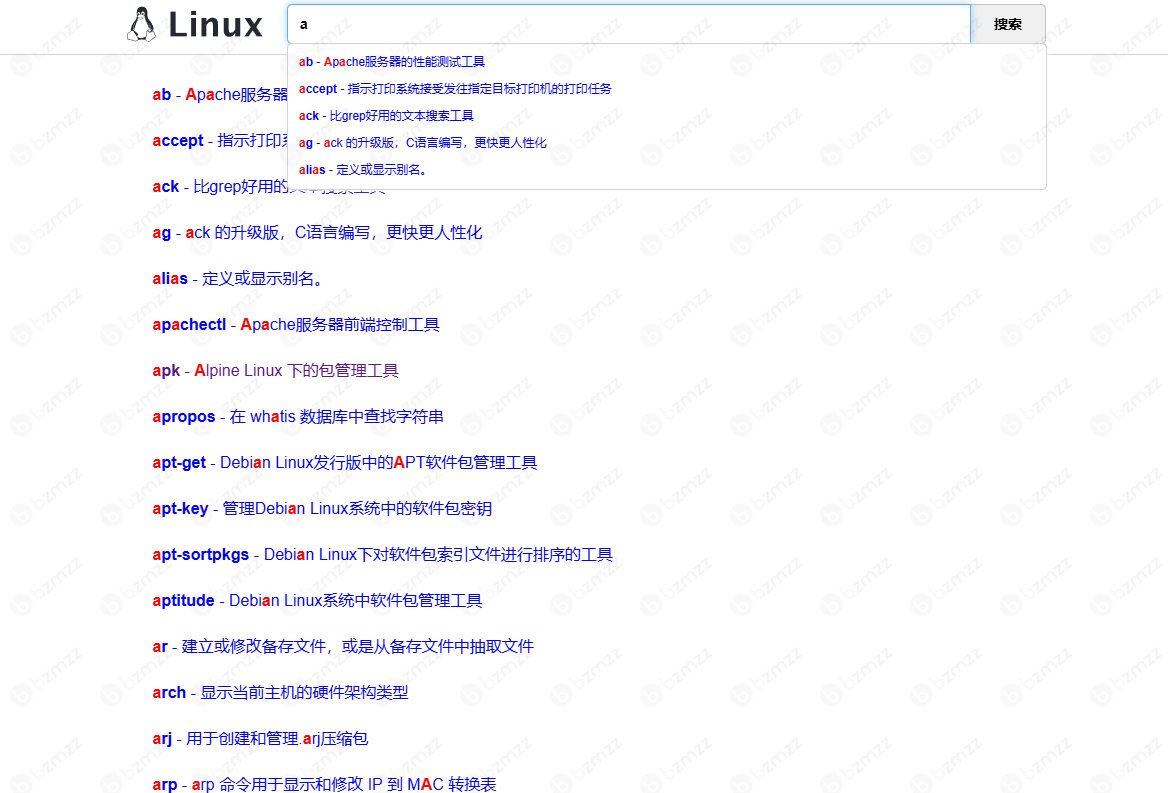Open 'ar - 建立或修改备存文件' link

(x=343, y=647)
